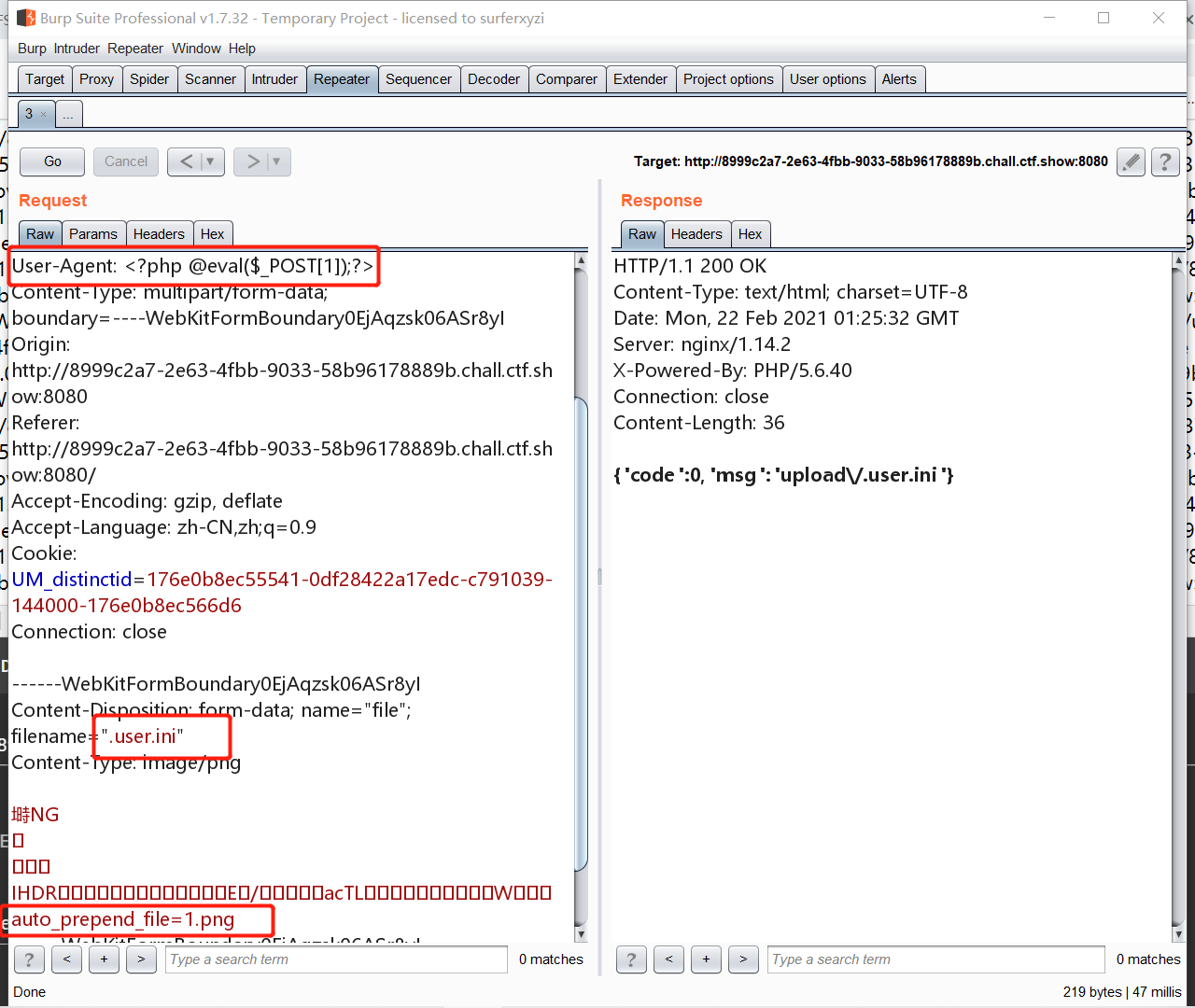
Task: Switch to the Sequencer tab
Action: 418,79
